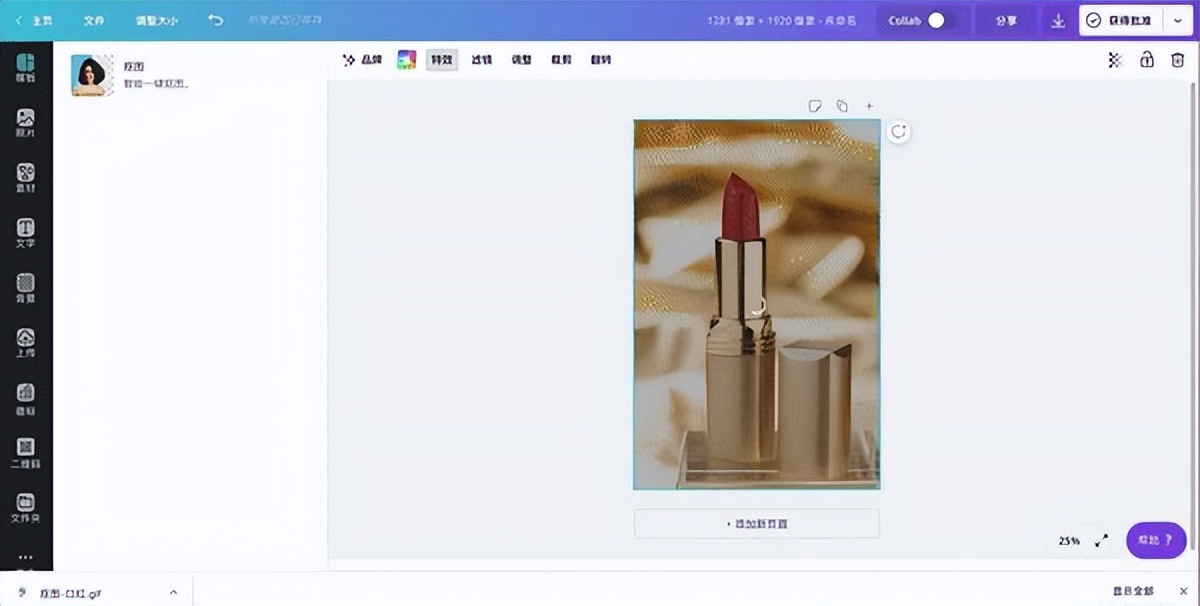Click the rainbow color swatch in toolbar
1200x606 pixels.
coord(406,60)
